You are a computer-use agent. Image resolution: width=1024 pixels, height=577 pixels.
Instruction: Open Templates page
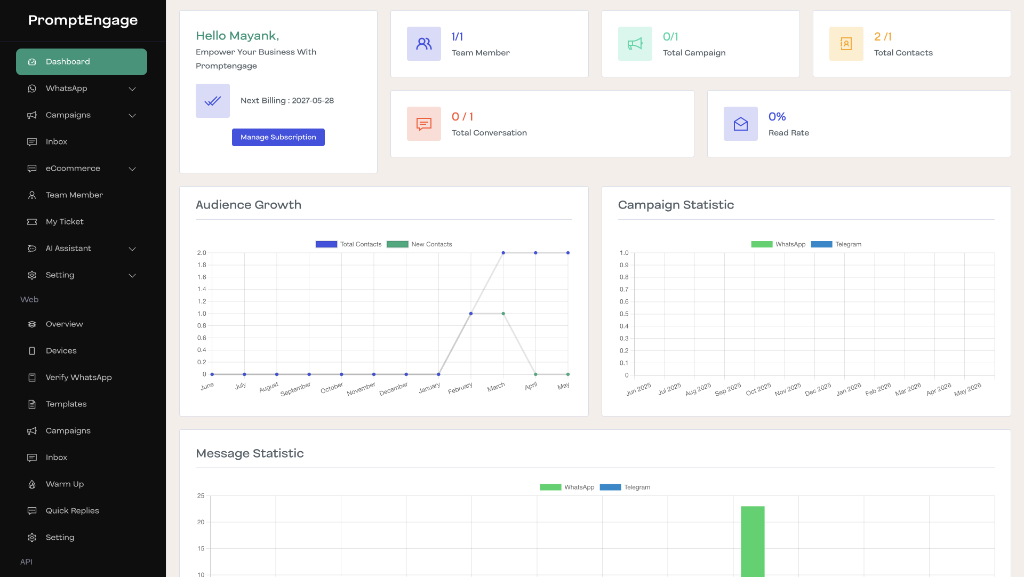click(82, 404)
